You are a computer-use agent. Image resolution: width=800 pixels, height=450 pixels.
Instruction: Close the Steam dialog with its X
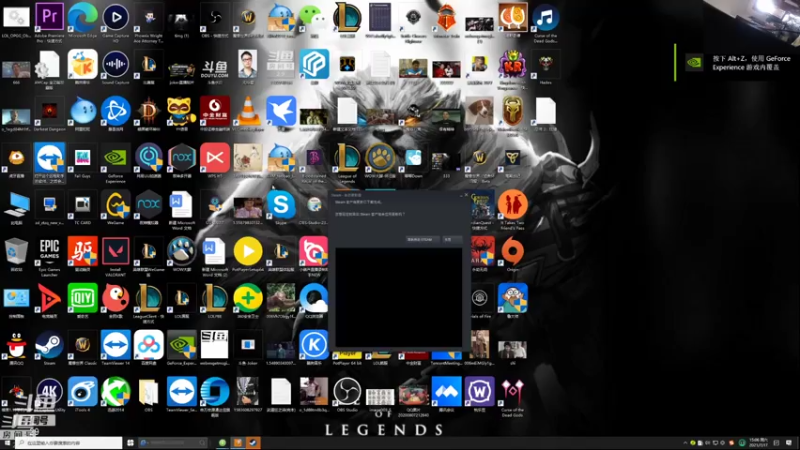pos(466,195)
